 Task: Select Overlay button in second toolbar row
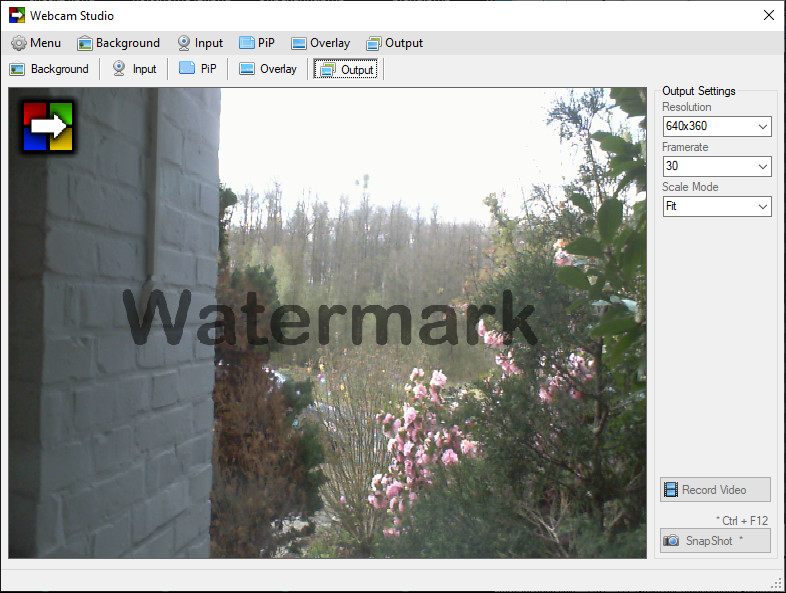[x=268, y=69]
